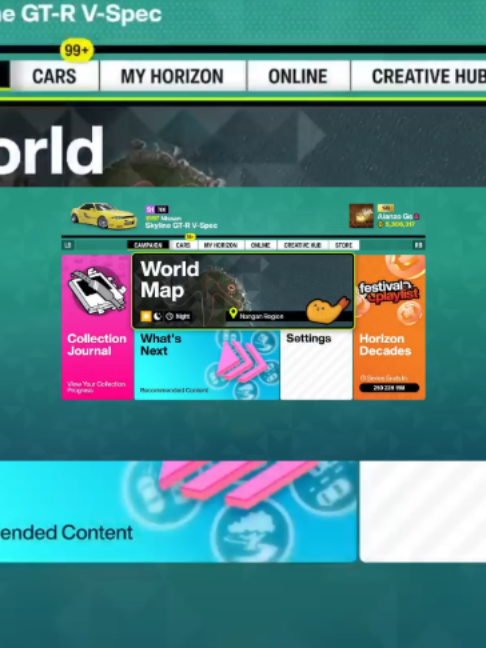Select the RB bumper navigation icon
The width and height of the screenshot is (486, 648).
coord(418,245)
